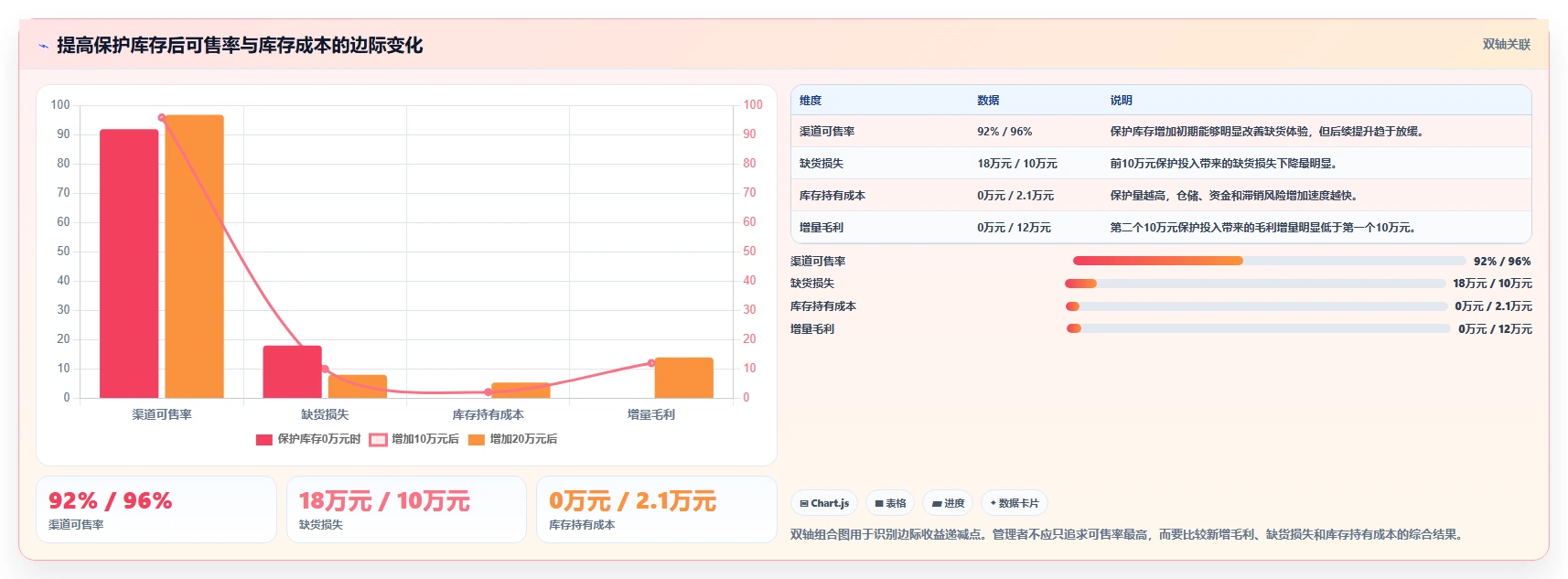Click the 库存持有成本 x-axis label

click(488, 414)
